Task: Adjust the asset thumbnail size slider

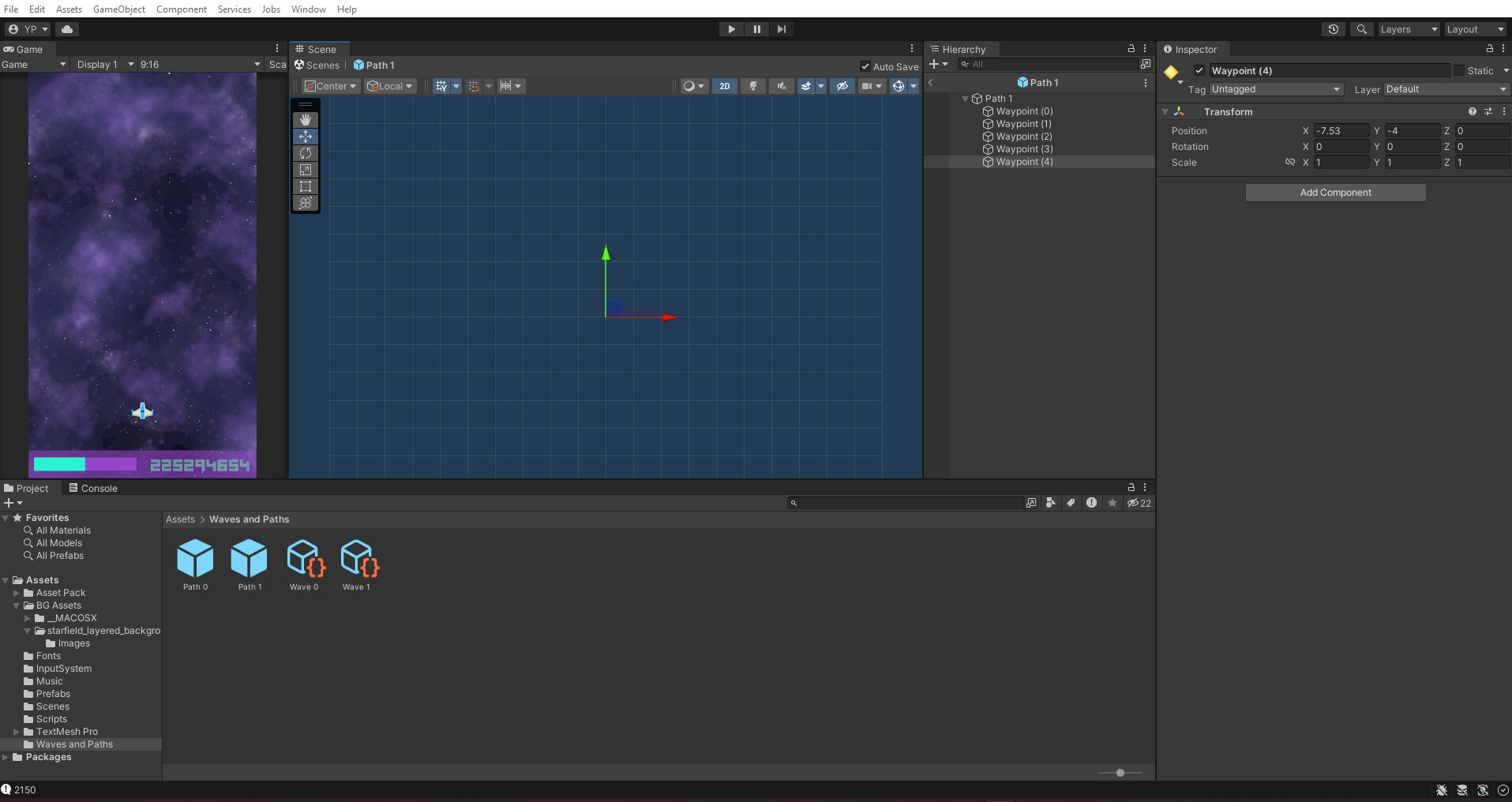Action: [1121, 773]
